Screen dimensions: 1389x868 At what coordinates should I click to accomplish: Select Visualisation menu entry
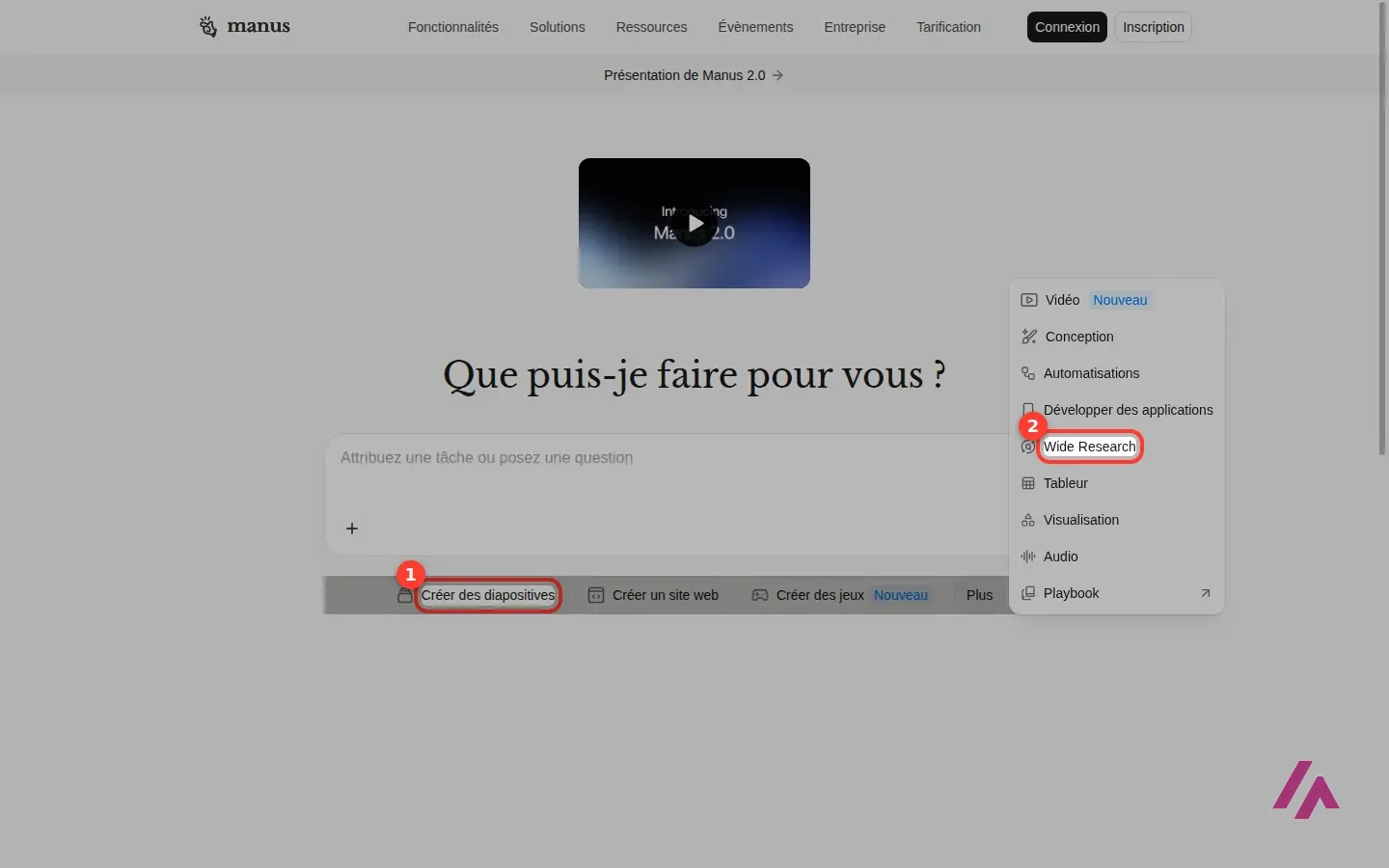pos(1117,520)
